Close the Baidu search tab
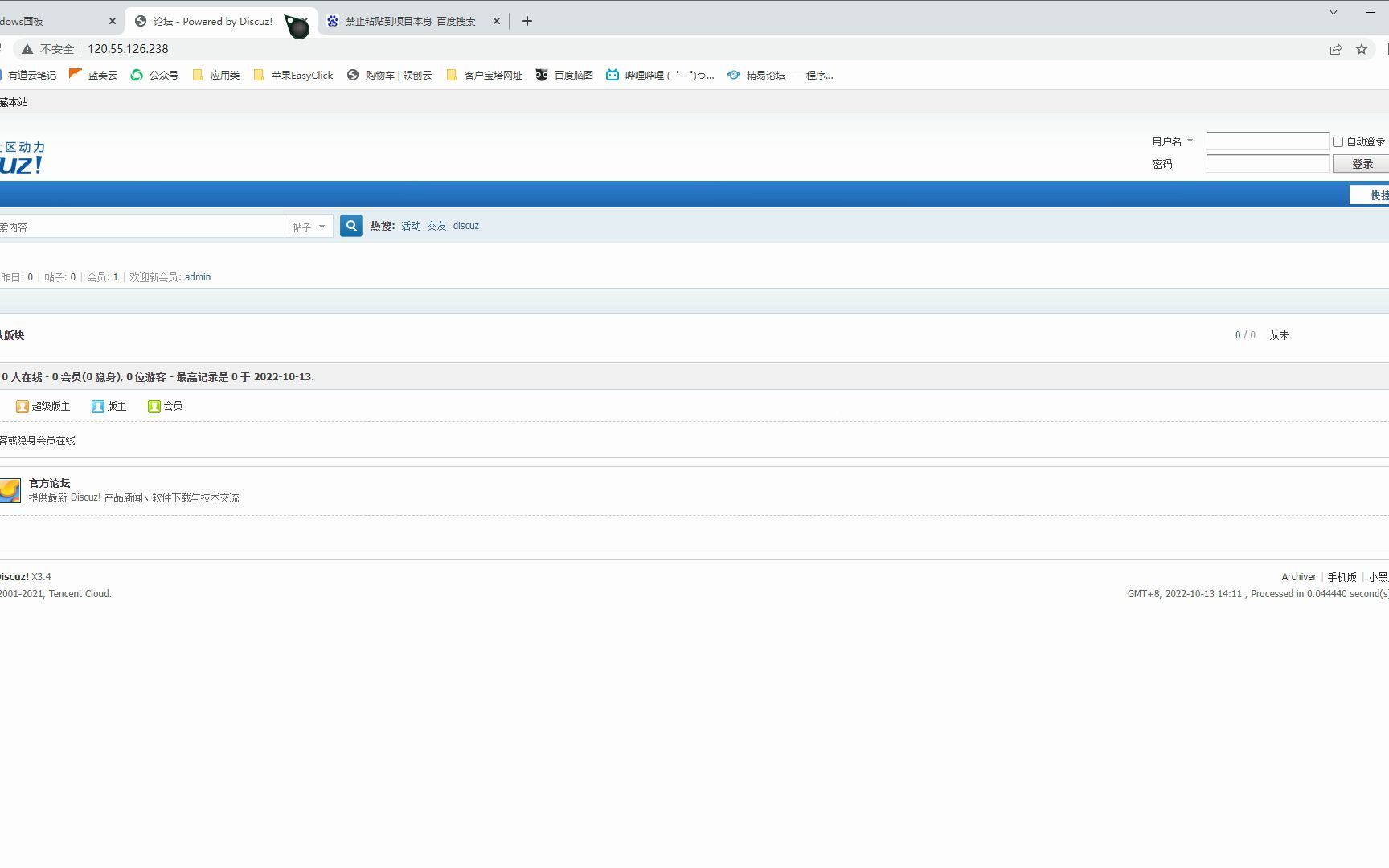Screen dimensions: 1389x868 (497, 21)
